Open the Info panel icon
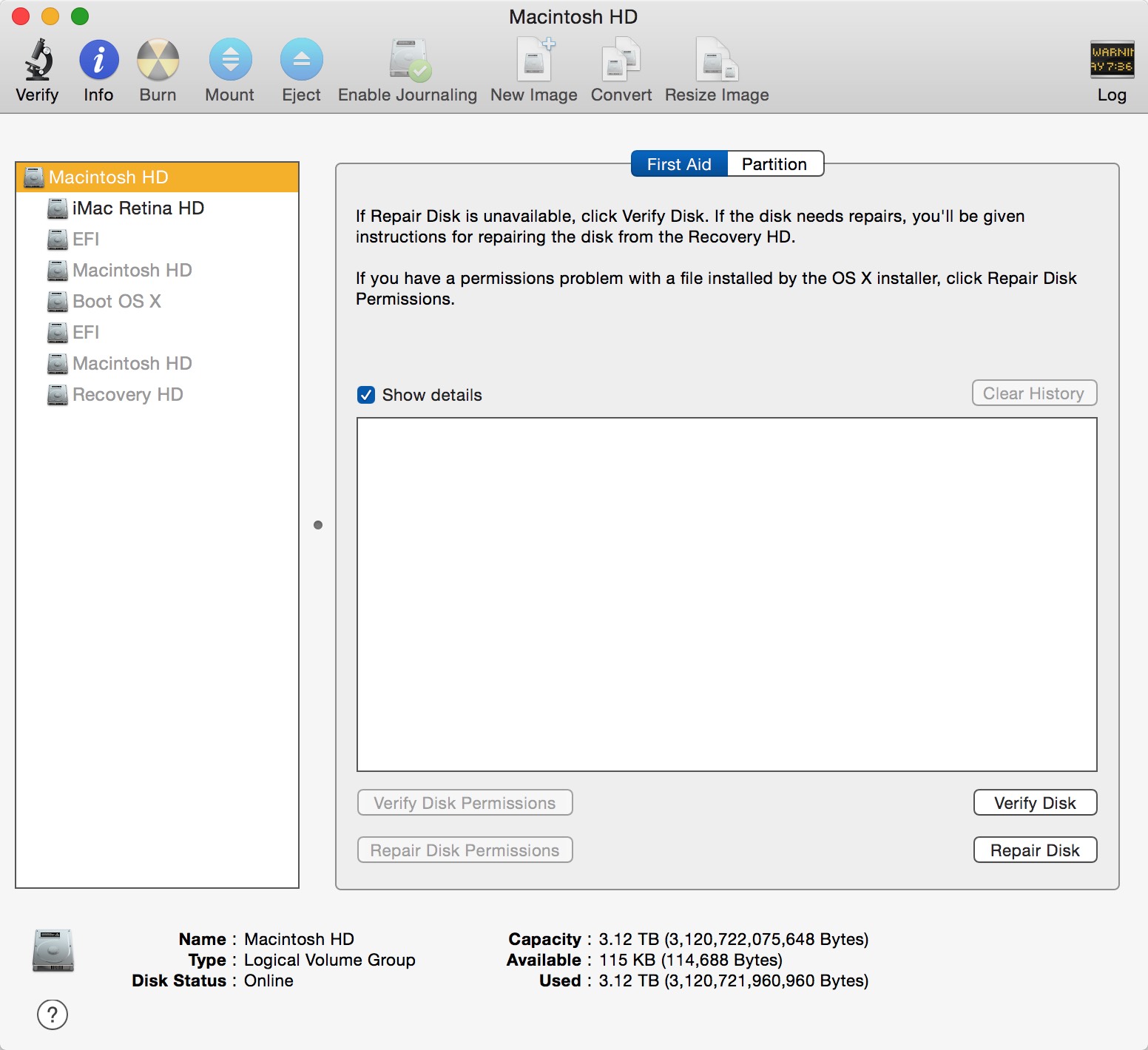 [x=98, y=61]
